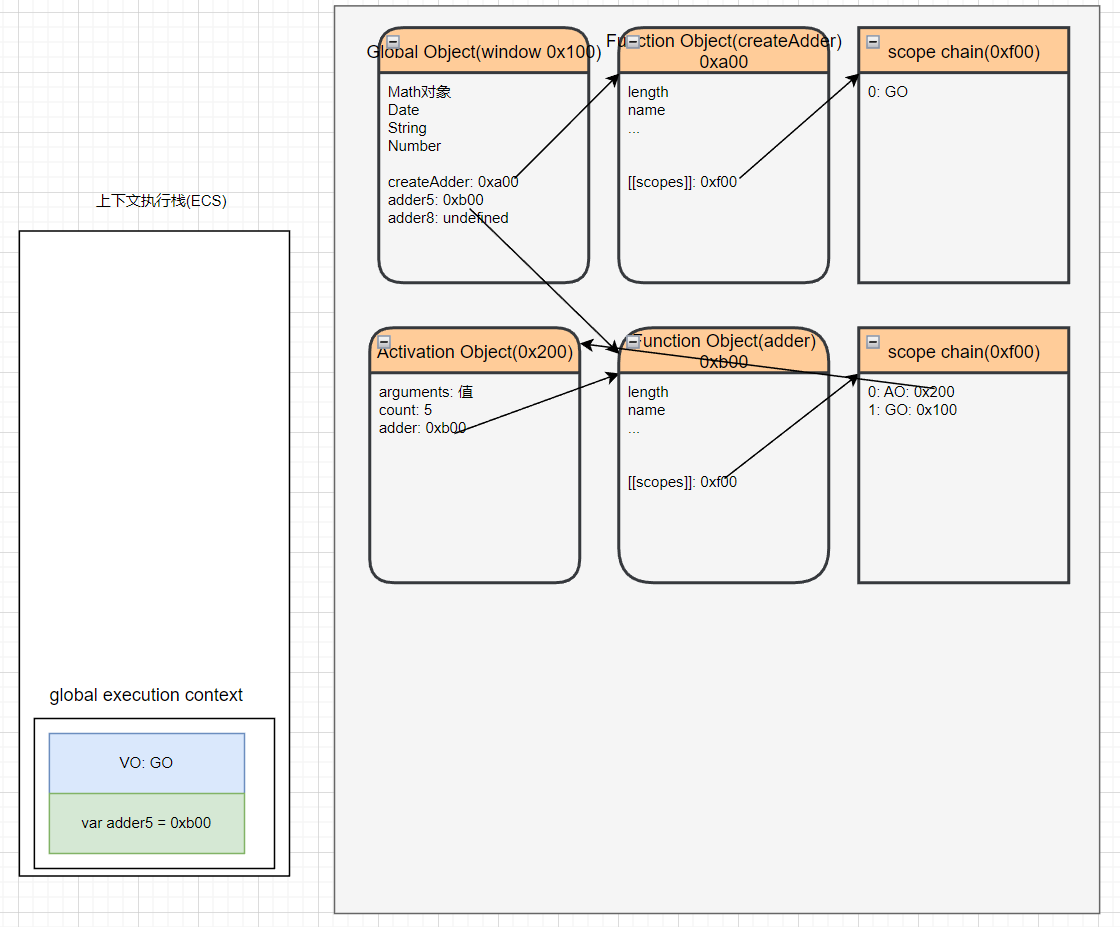Select the Function Object(createAdder) 0xa00 header
Screen dimensions: 1120x927
coord(724,52)
